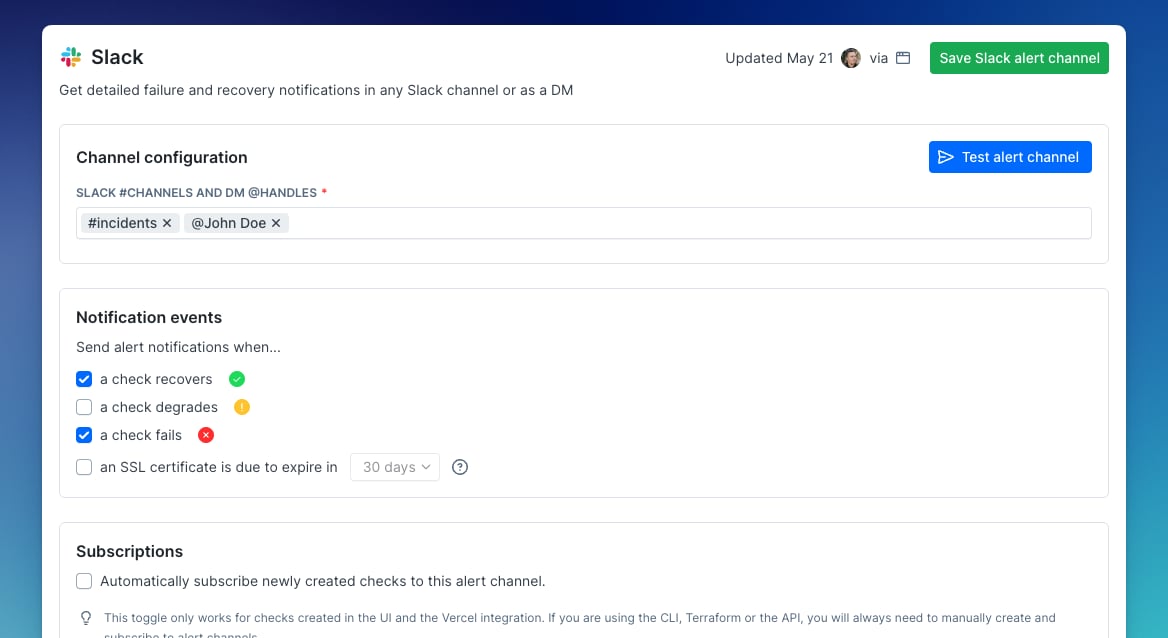Click the 'a check recovers' label text
Viewport: 1168px width, 638px height.
tap(156, 379)
